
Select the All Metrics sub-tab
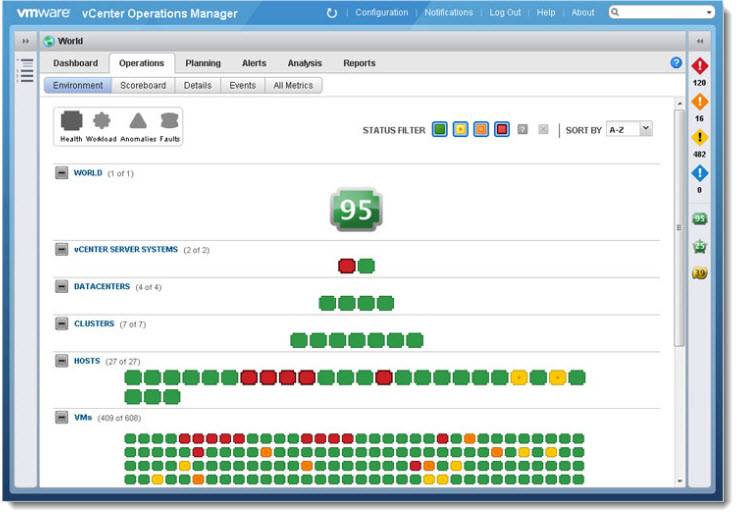click(293, 85)
